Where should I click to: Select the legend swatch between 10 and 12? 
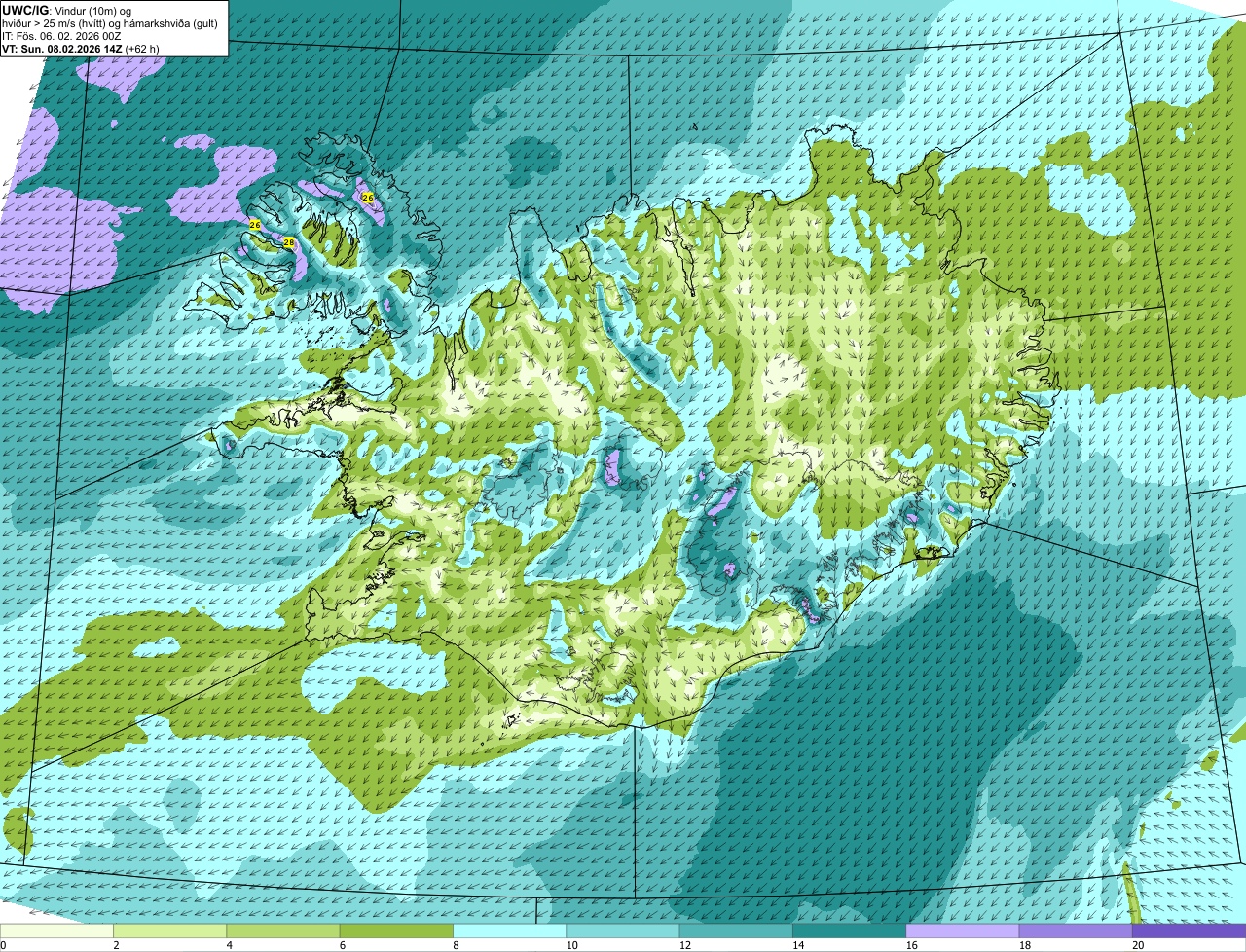point(623,932)
